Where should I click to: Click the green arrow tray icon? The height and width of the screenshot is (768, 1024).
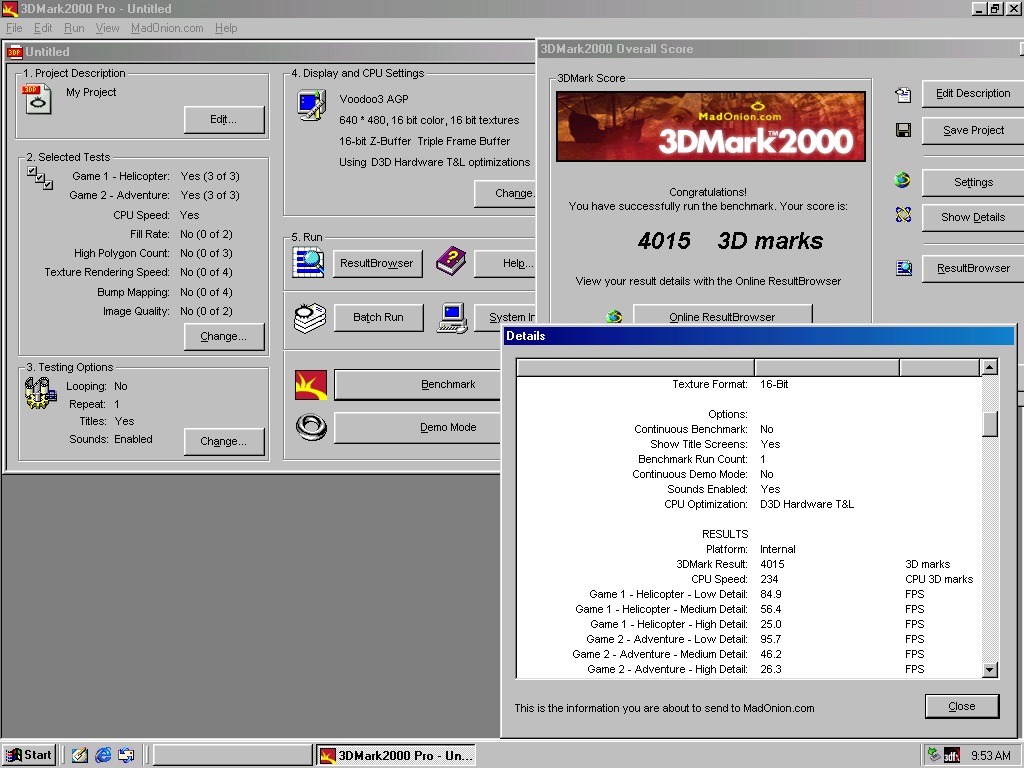click(934, 755)
